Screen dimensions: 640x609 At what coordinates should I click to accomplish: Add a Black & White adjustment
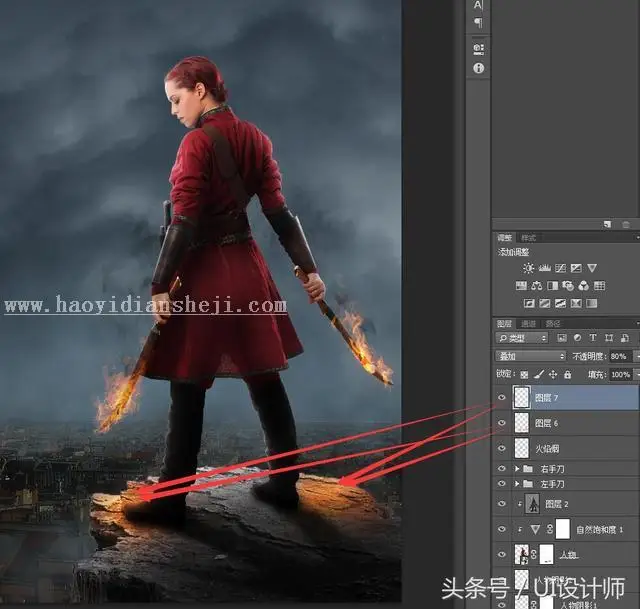click(x=552, y=286)
